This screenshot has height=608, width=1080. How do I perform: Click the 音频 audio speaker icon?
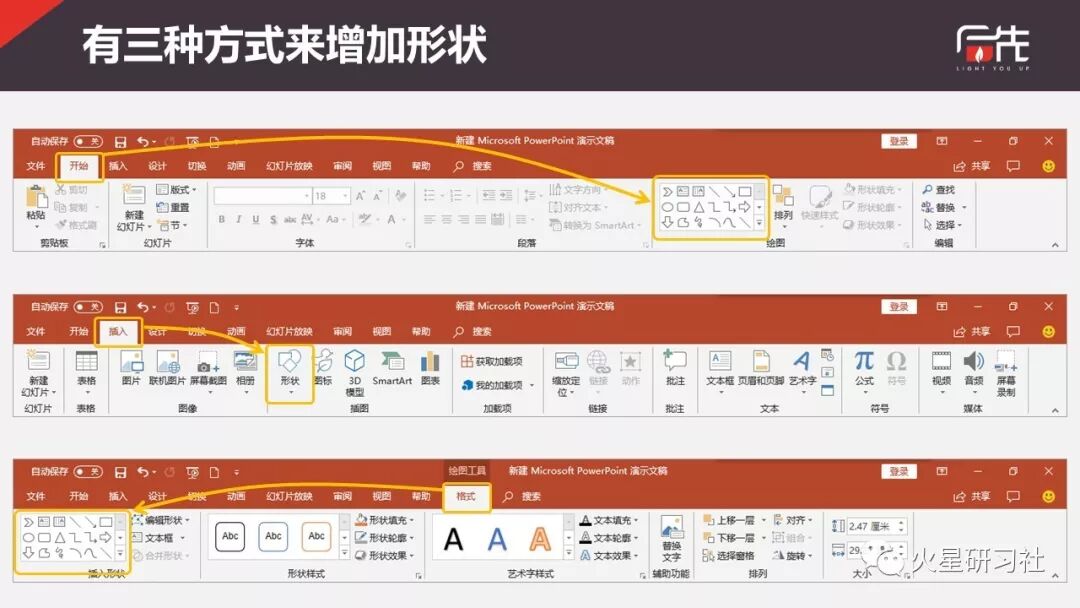[x=973, y=361]
